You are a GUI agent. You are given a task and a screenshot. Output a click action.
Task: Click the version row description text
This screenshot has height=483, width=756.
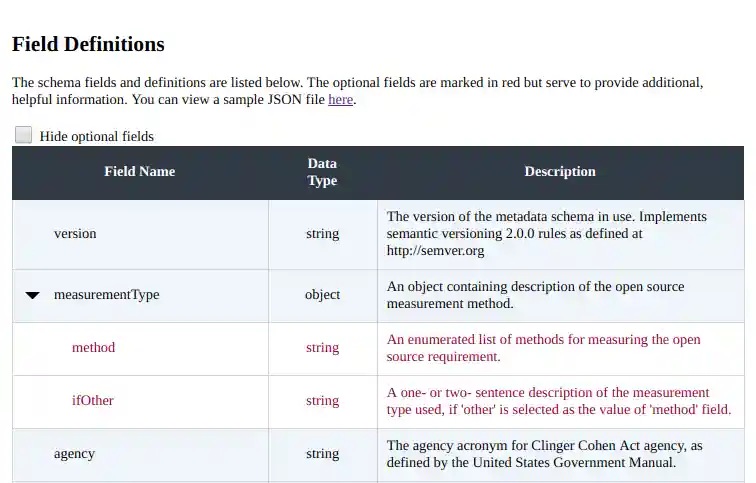click(546, 234)
